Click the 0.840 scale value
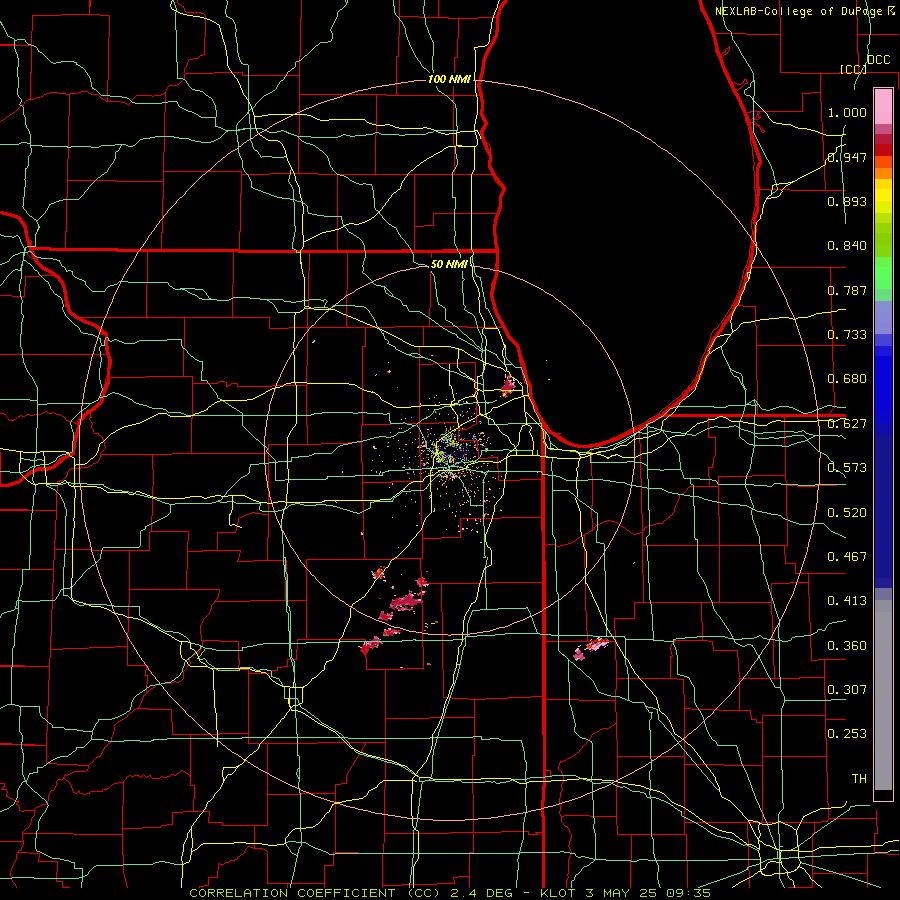The width and height of the screenshot is (900, 900). coord(847,246)
